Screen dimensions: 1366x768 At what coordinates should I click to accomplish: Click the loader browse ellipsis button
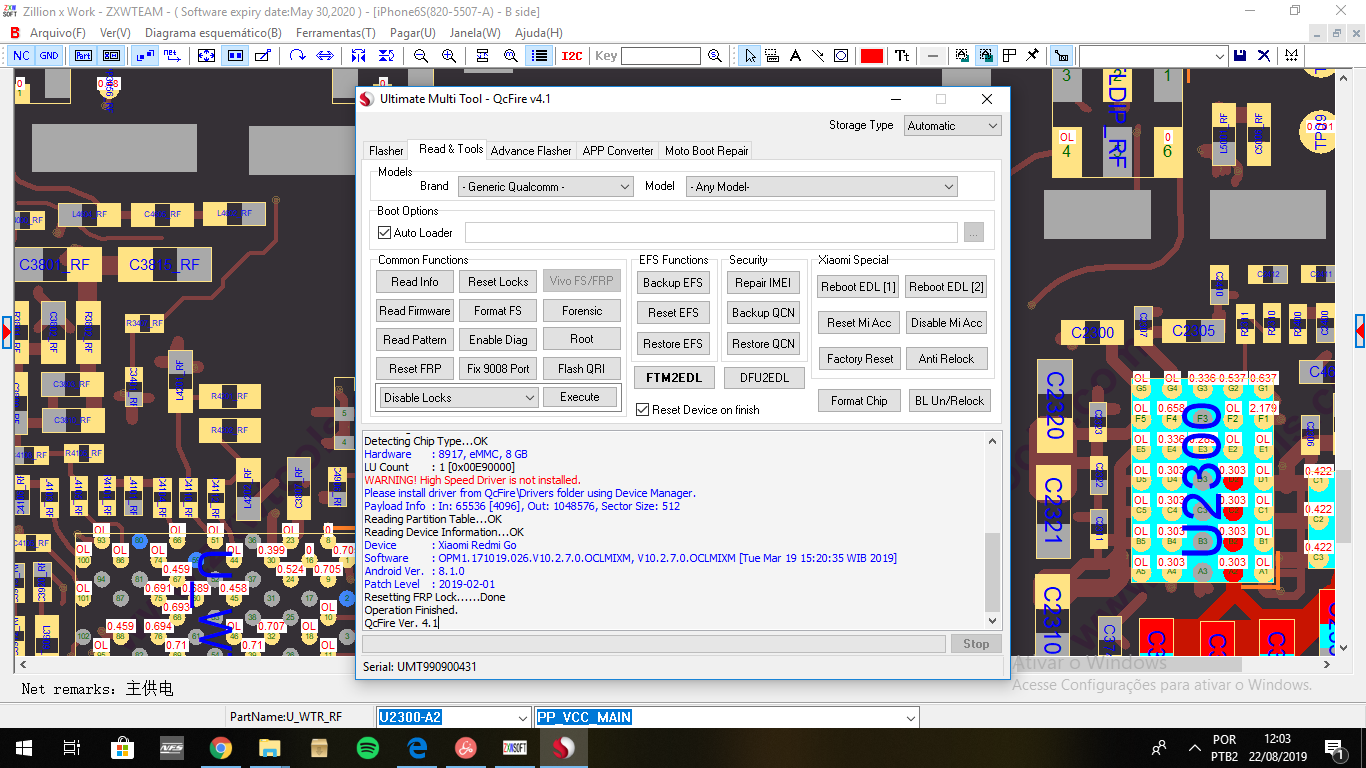point(974,233)
